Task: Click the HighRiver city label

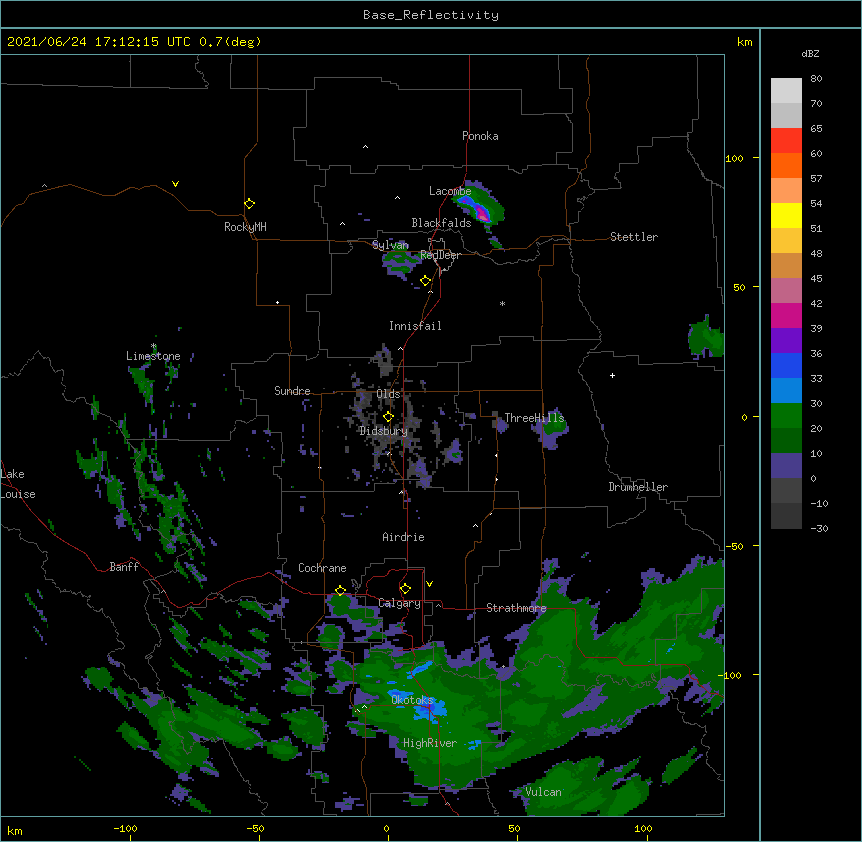Action: click(x=430, y=743)
